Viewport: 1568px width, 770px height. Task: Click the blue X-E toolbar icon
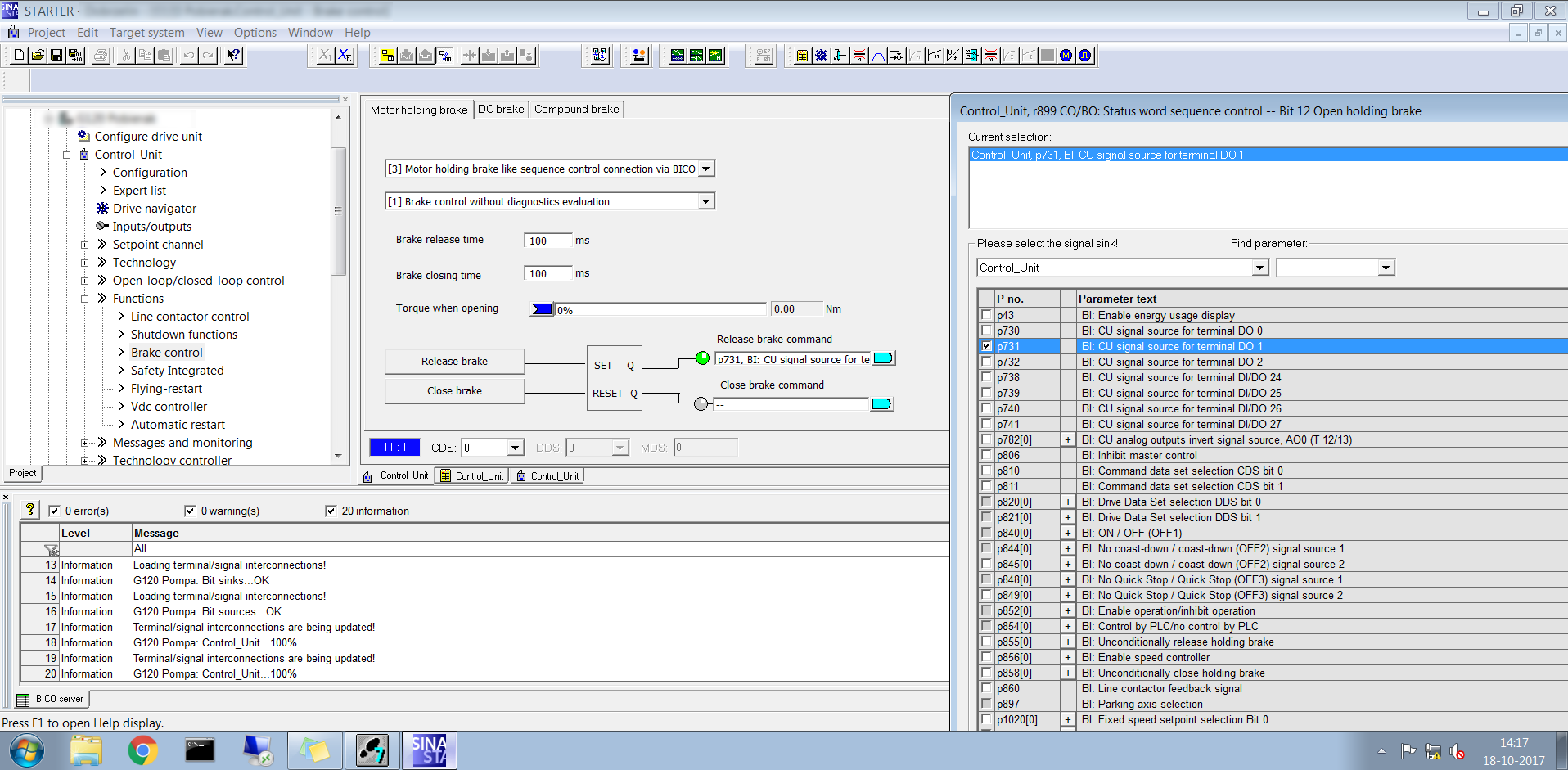point(345,56)
